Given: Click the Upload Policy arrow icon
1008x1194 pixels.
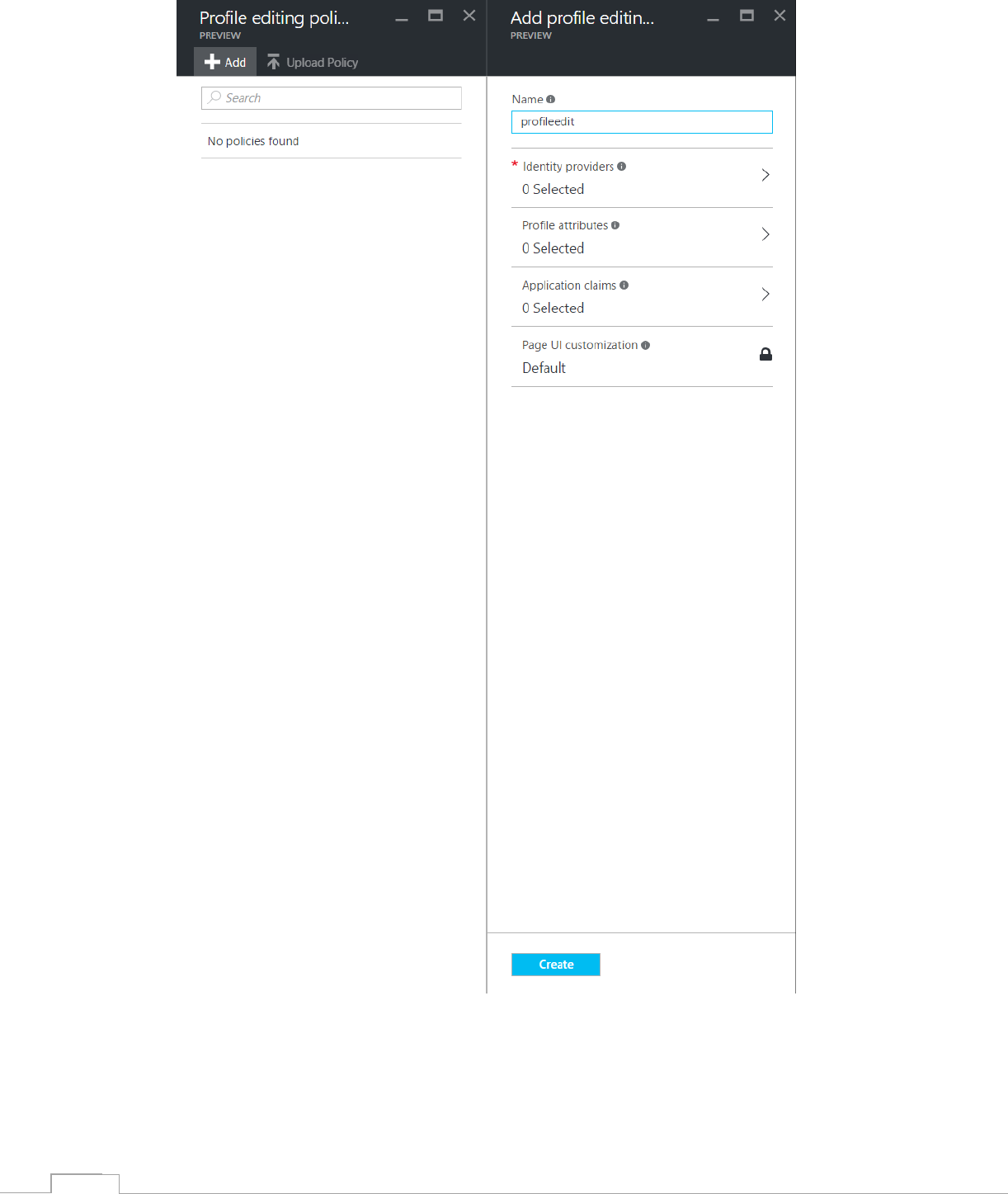Looking at the screenshot, I should (x=273, y=62).
